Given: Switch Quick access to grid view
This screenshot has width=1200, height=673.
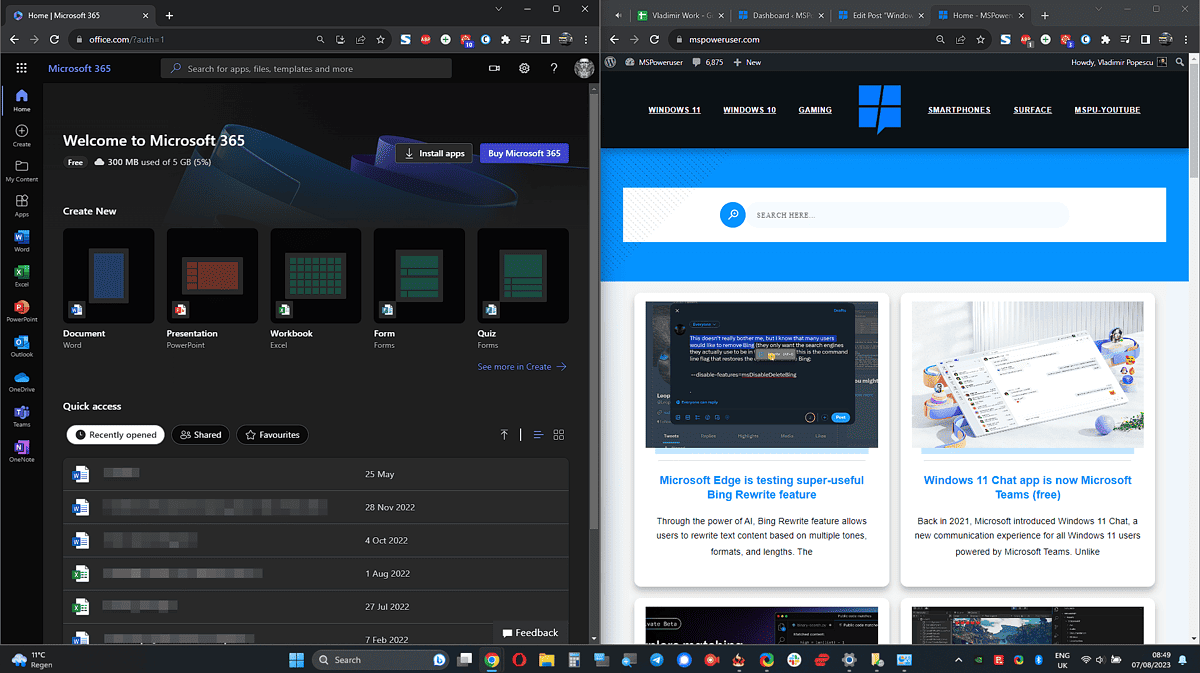Looking at the screenshot, I should [559, 435].
